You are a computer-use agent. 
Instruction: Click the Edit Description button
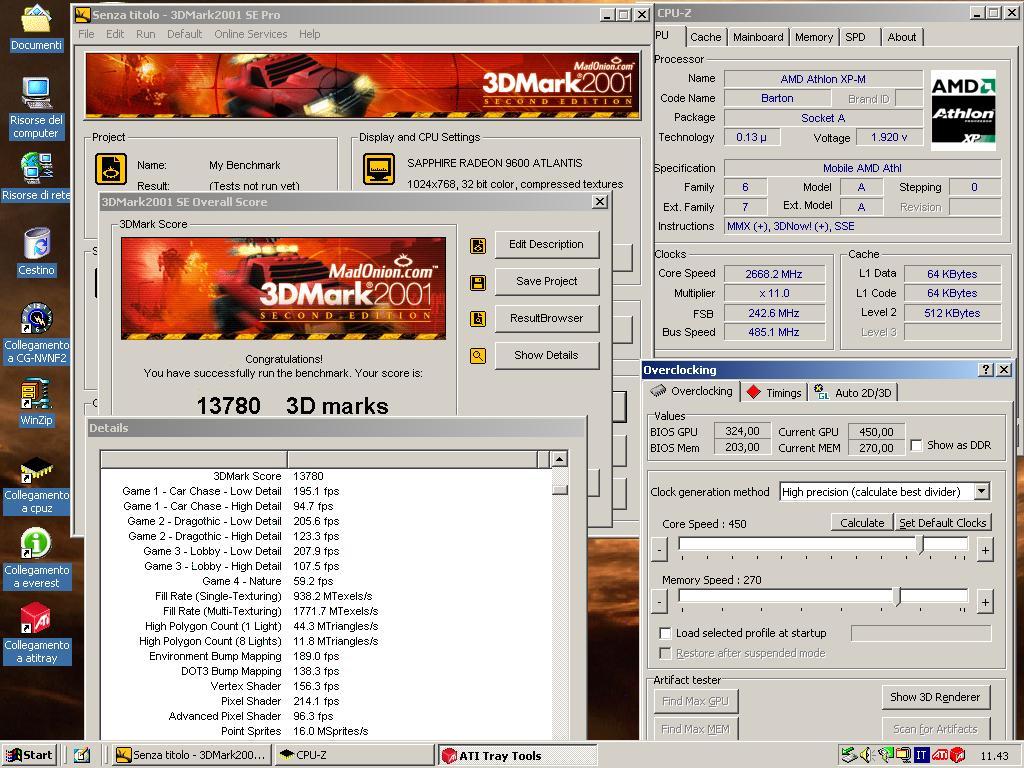coord(547,244)
